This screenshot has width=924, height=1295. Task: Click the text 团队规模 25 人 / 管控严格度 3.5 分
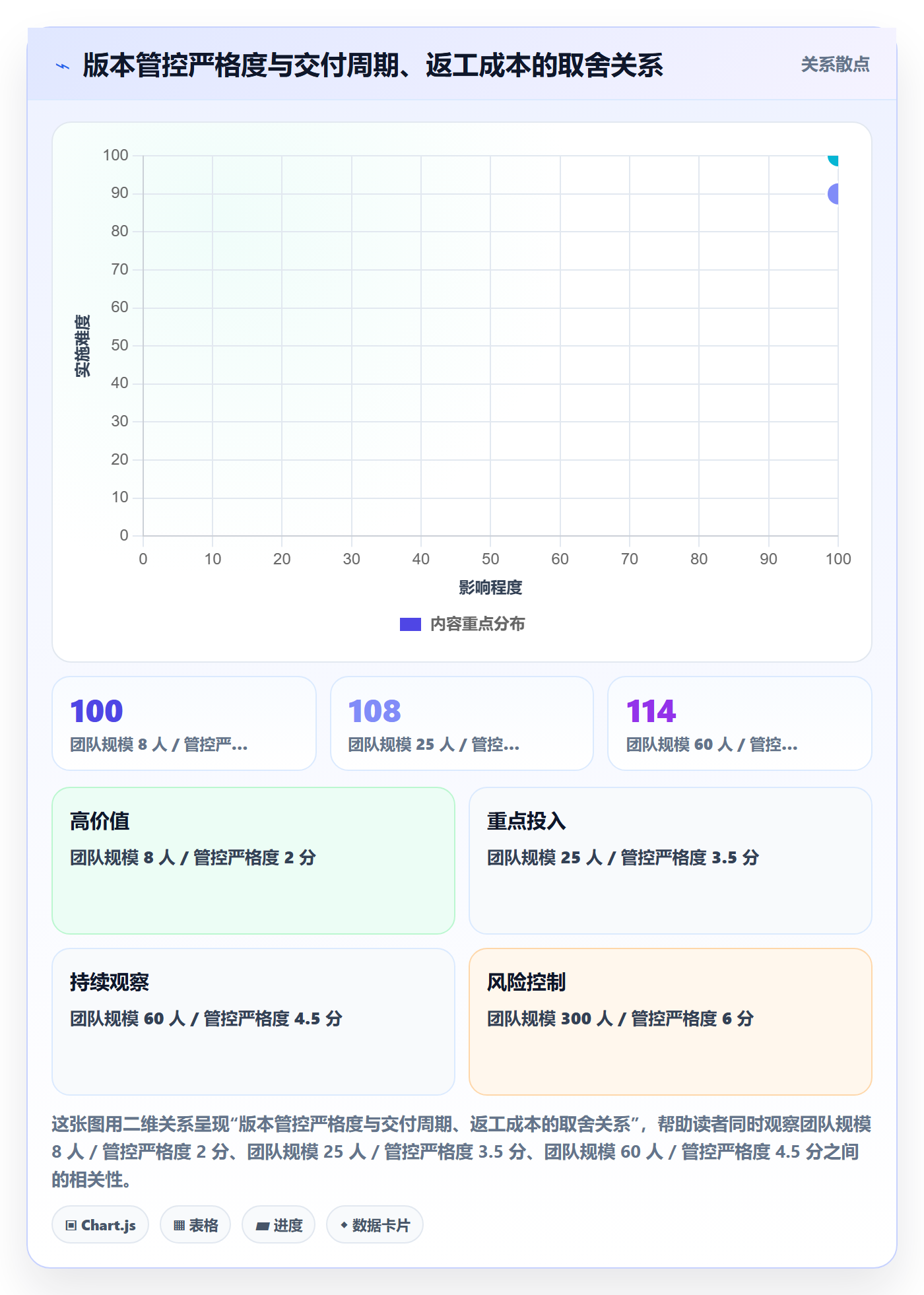pyautogui.click(x=623, y=857)
